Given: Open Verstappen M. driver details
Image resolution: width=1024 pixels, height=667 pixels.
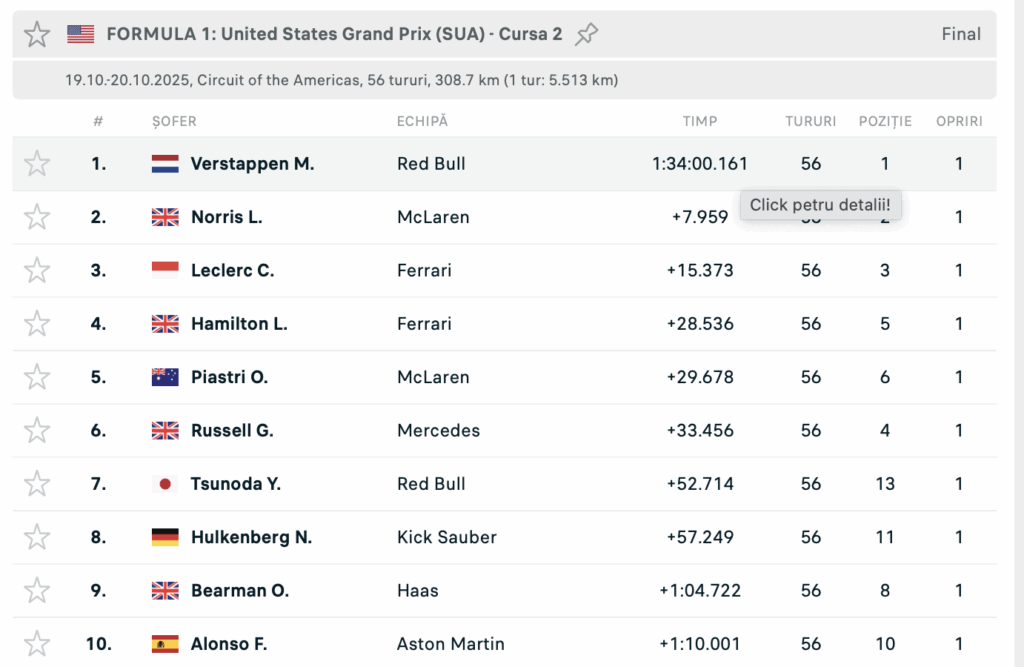Looking at the screenshot, I should [252, 164].
